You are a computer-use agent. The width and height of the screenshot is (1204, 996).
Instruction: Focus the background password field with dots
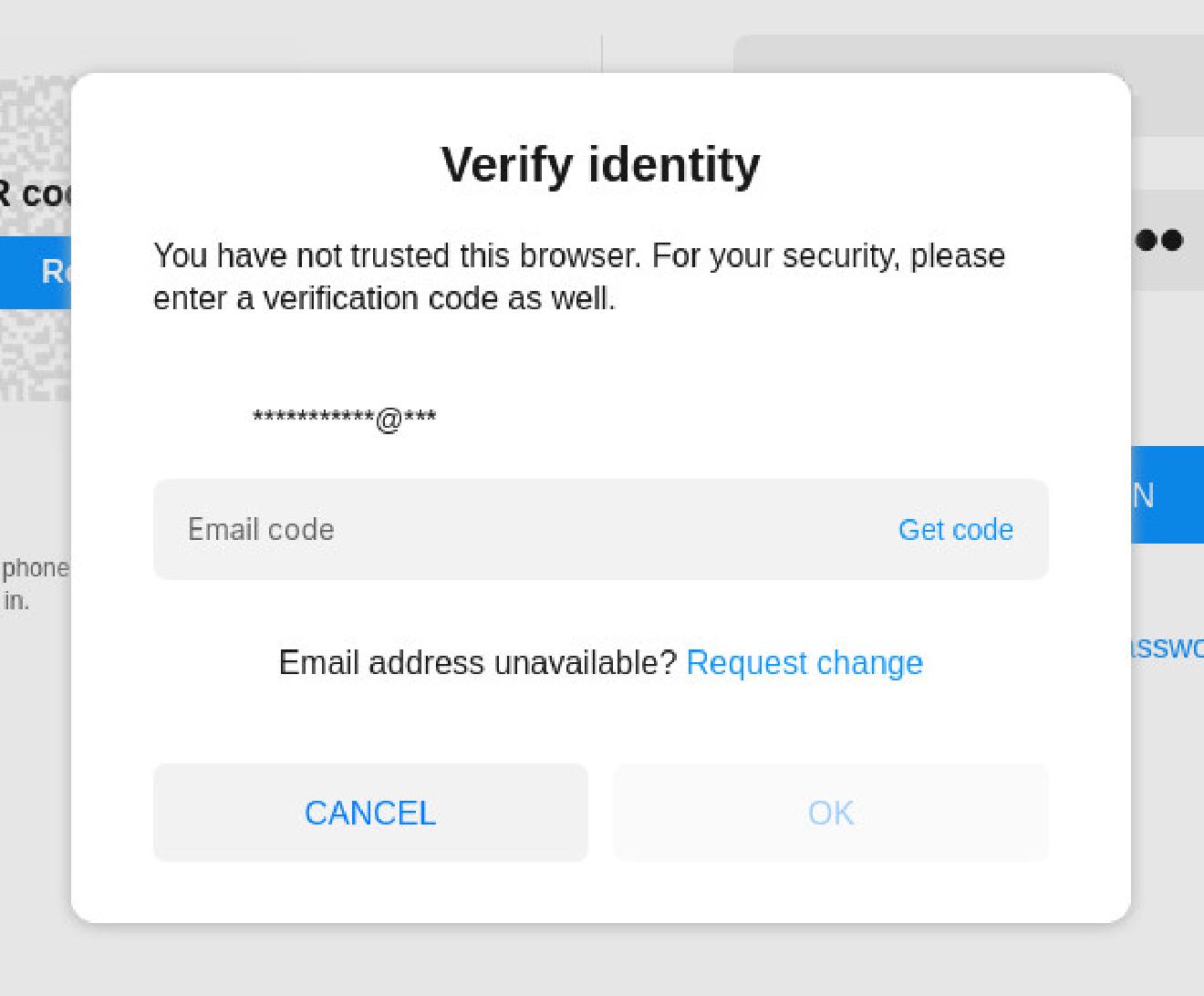click(x=1166, y=241)
